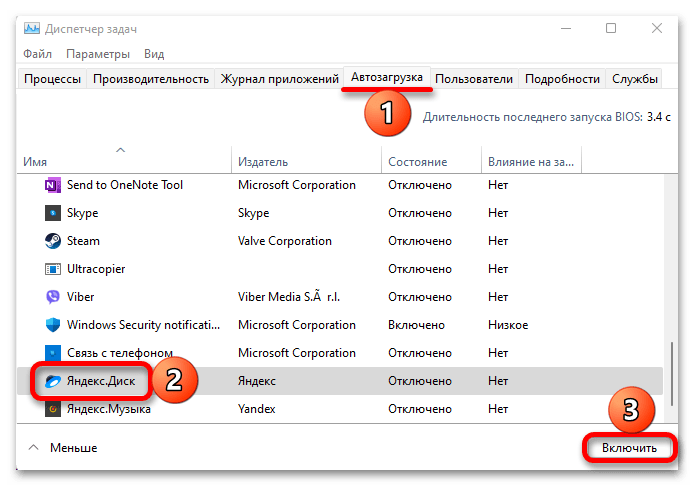The height and width of the screenshot is (486, 694).
Task: Sort by the Имя column header
Action: pos(124,162)
